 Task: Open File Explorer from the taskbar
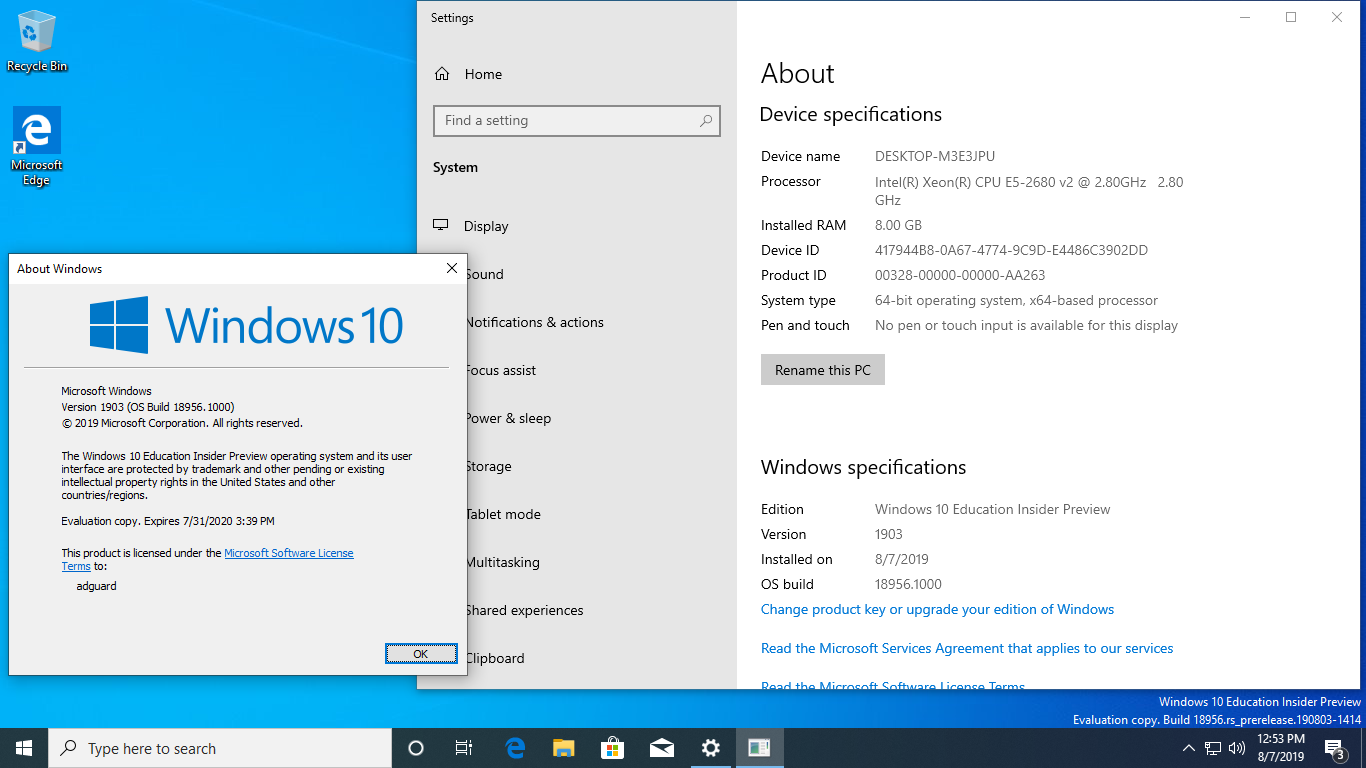click(x=564, y=748)
